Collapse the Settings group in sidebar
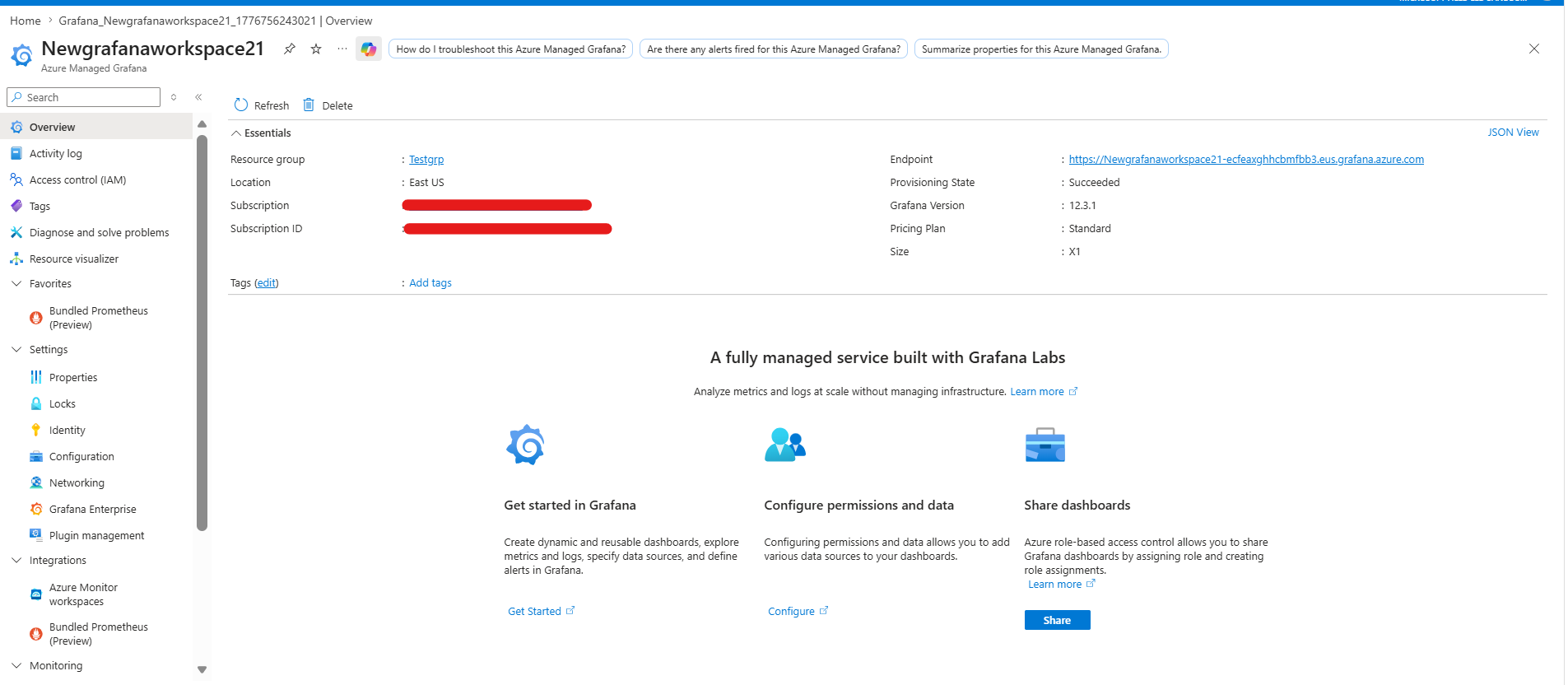Screen dimensions: 1568x685 click(x=16, y=349)
